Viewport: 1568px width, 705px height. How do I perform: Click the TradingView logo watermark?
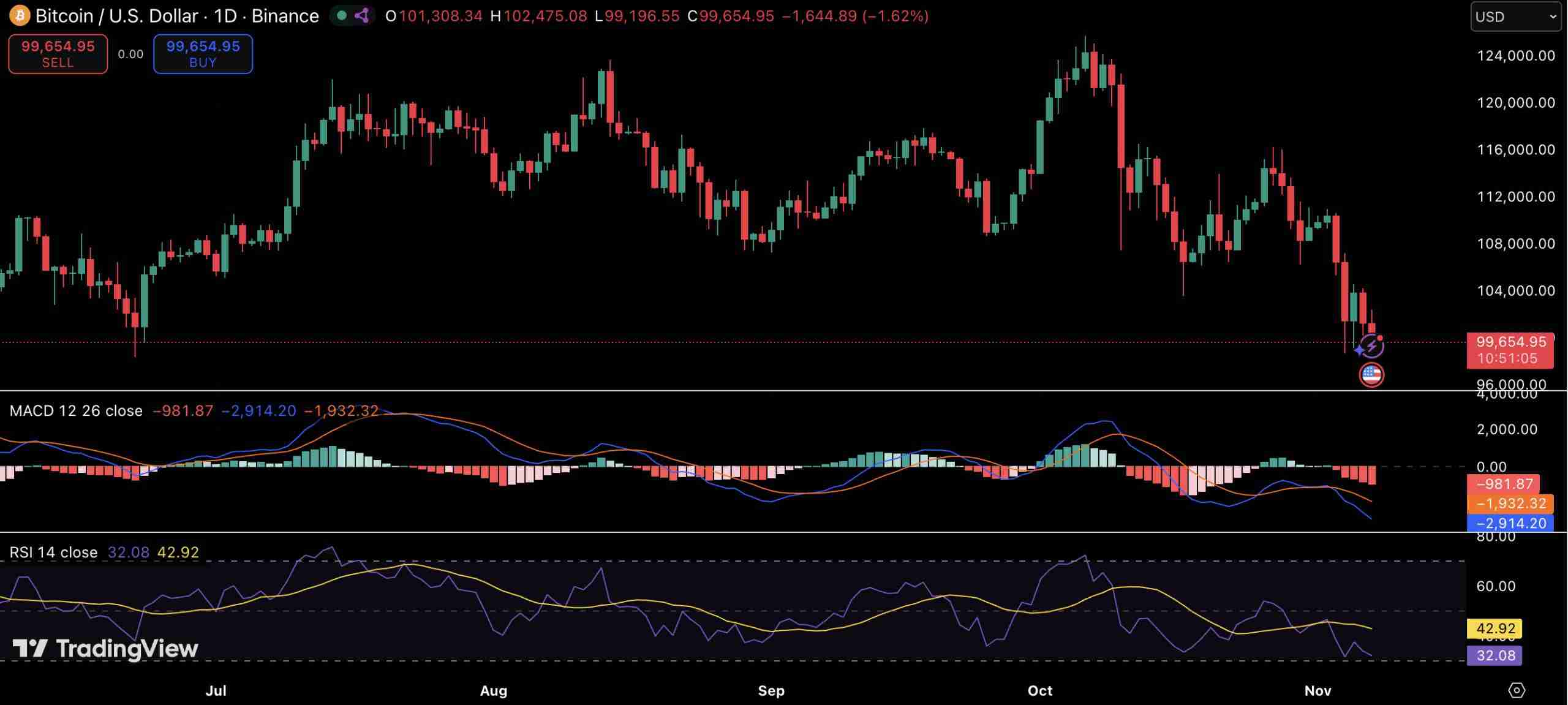(x=105, y=648)
